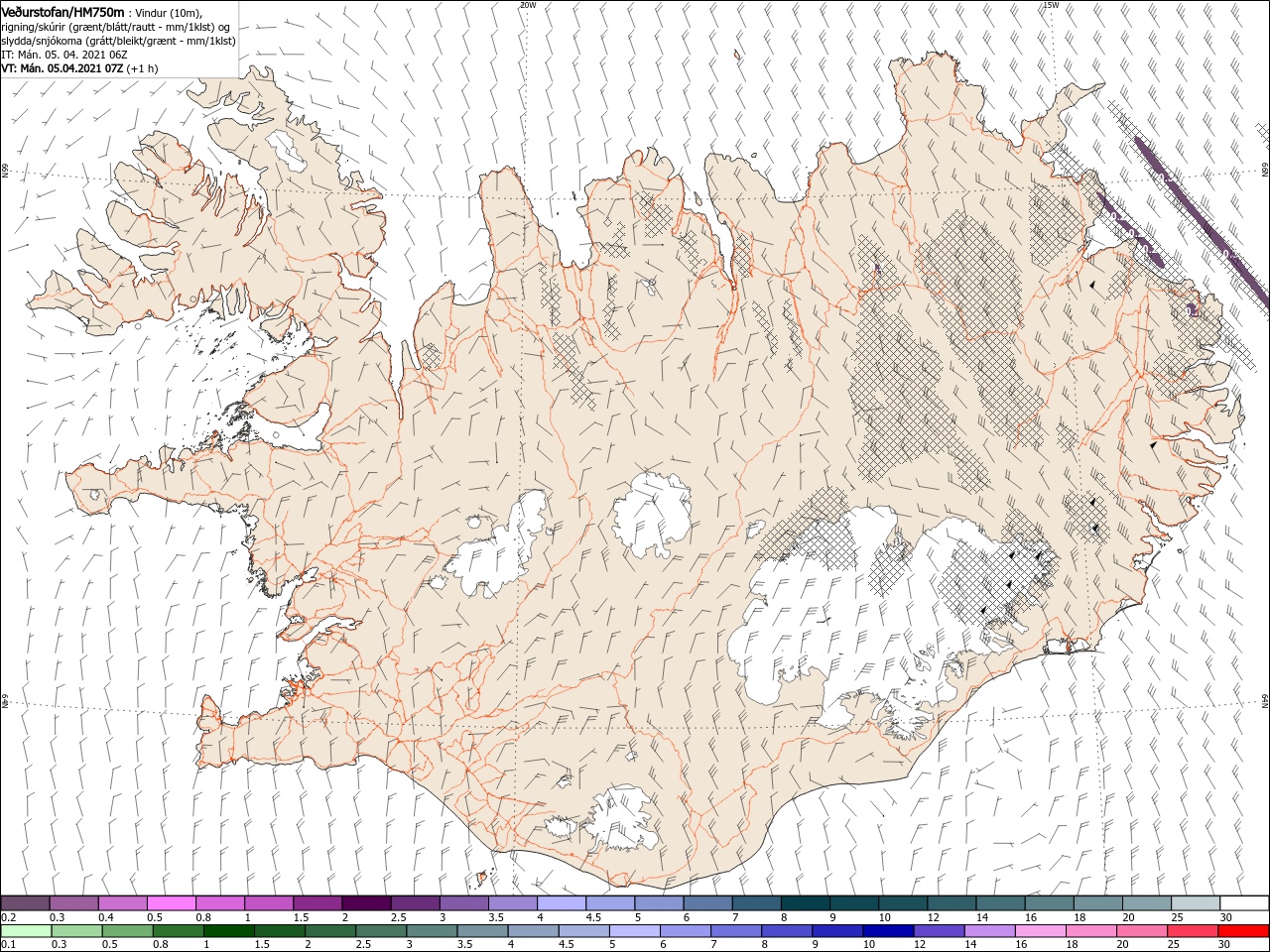
Task: Click the dark mauve 0.2–0.3 swatch, upper legend
Action: click(26, 903)
